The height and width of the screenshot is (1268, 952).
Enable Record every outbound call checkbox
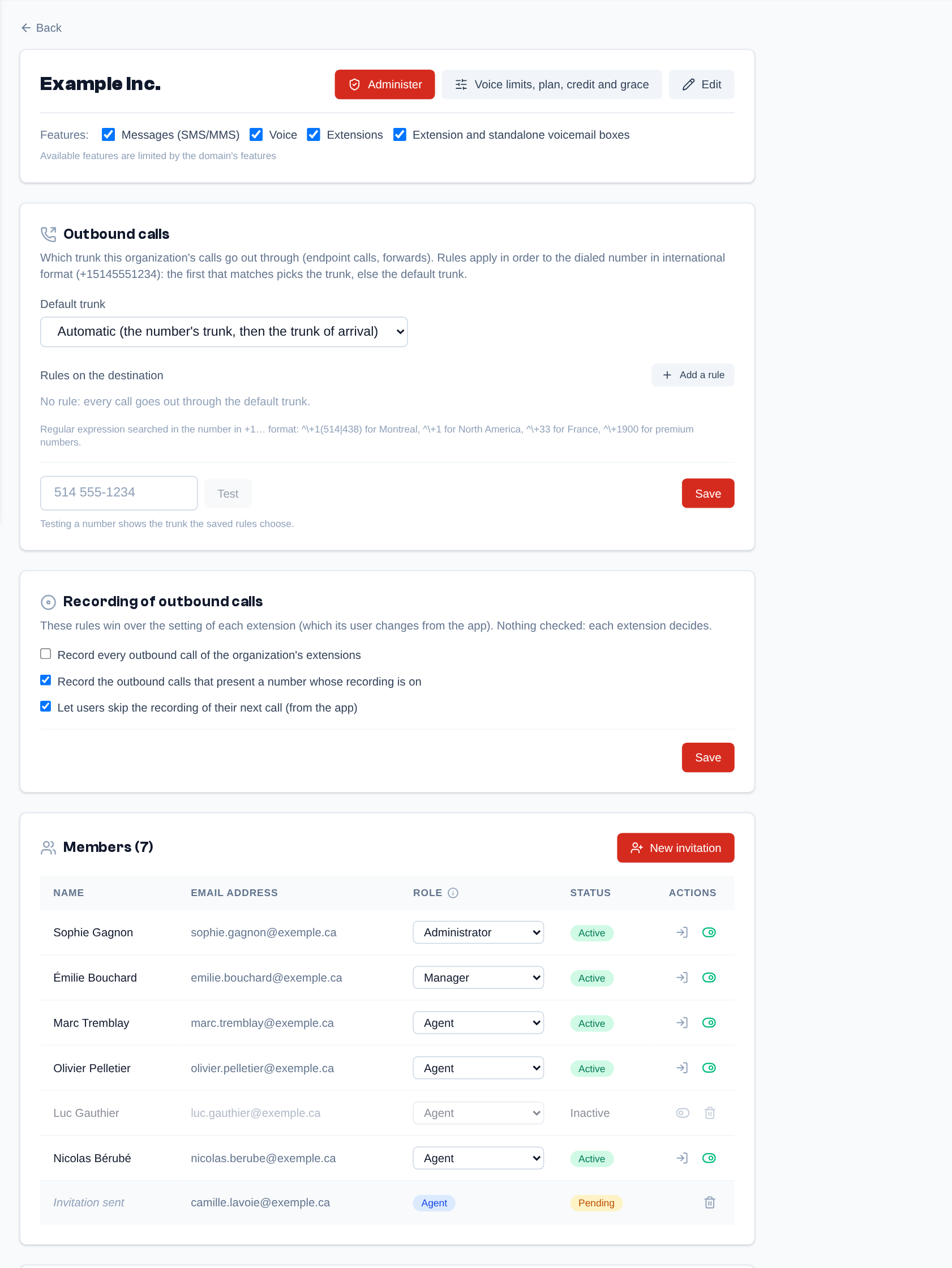46,654
